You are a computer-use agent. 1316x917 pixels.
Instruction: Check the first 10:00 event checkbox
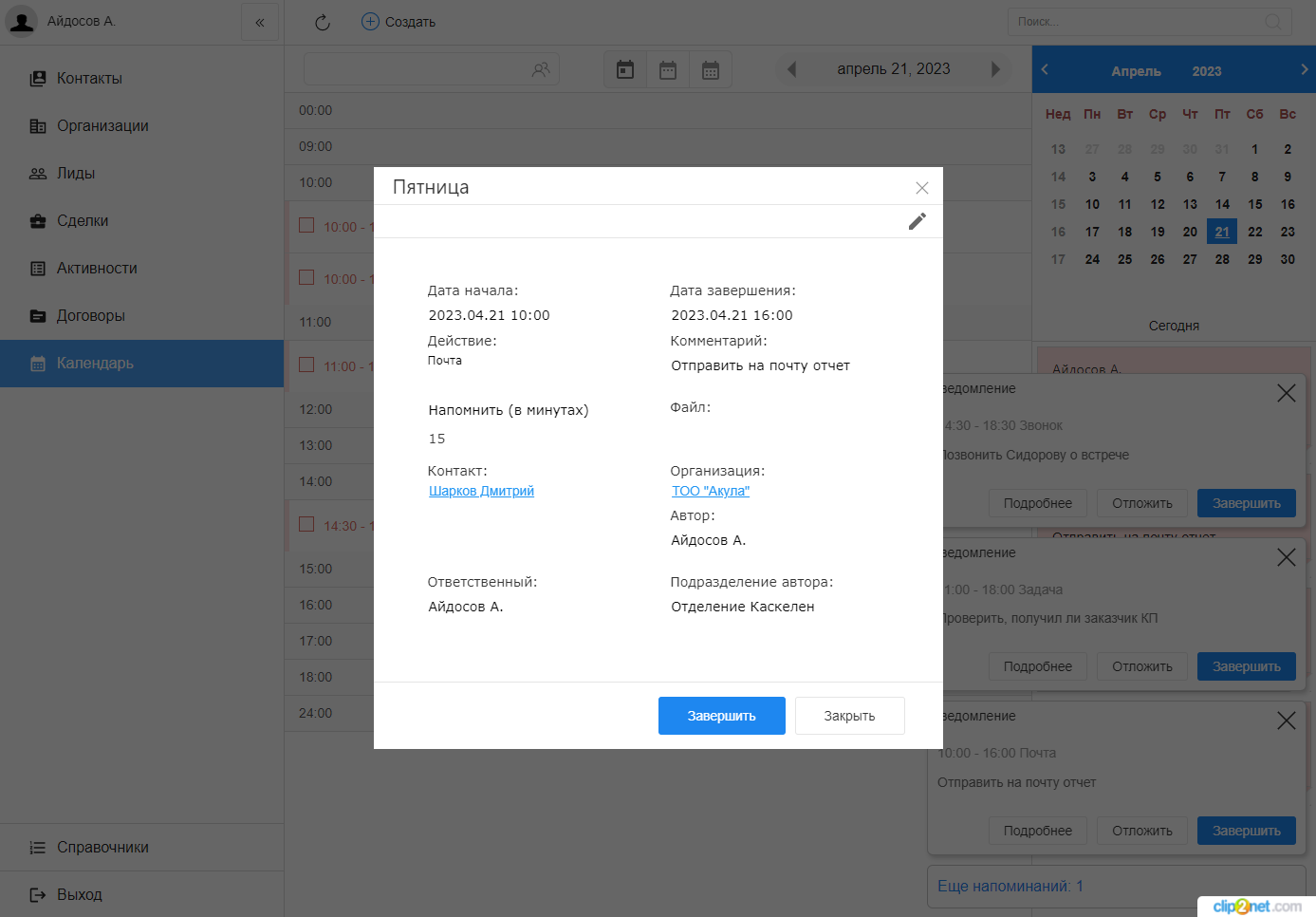pos(306,225)
